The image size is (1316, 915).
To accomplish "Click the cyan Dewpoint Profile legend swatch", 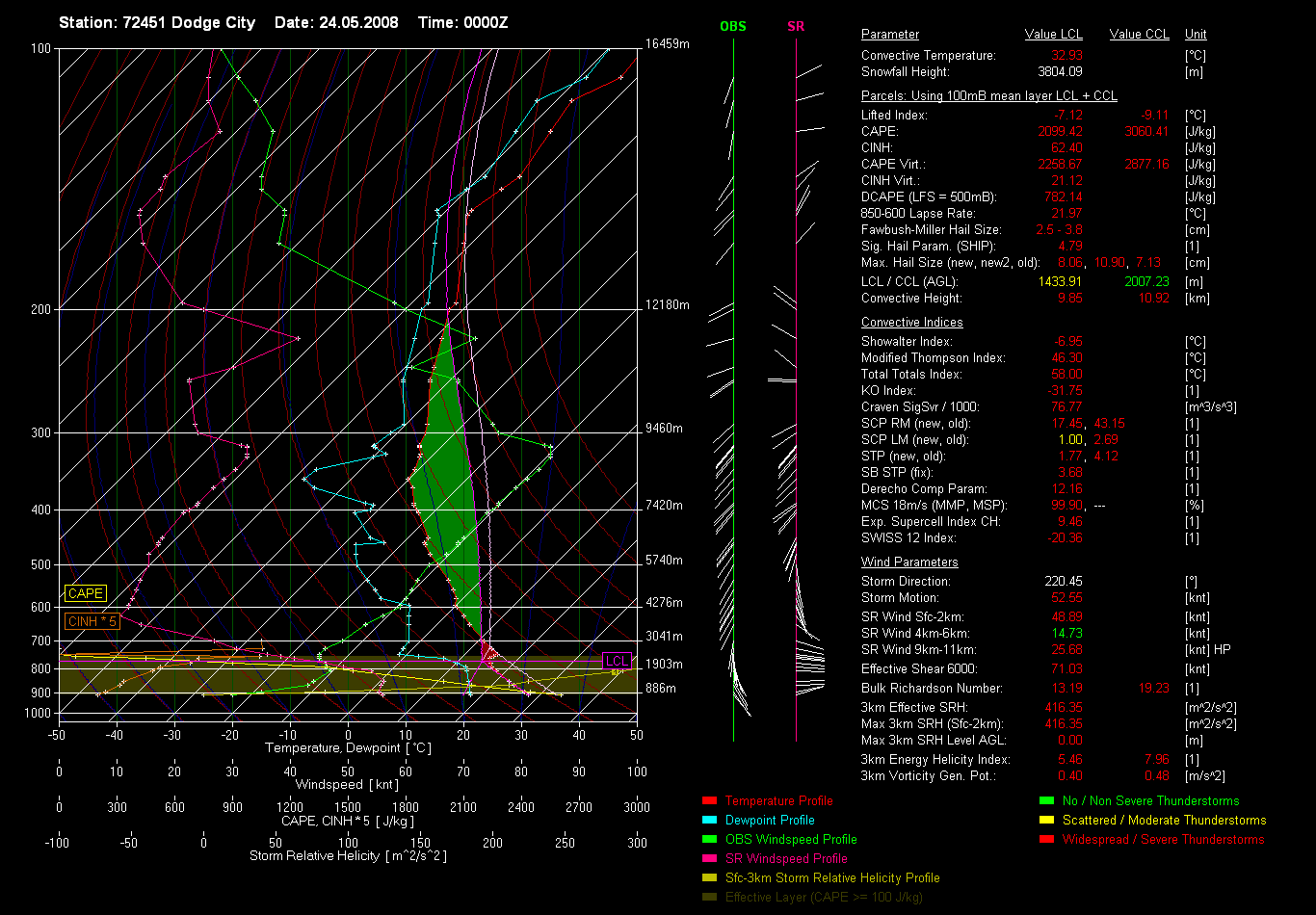I will 709,821.
